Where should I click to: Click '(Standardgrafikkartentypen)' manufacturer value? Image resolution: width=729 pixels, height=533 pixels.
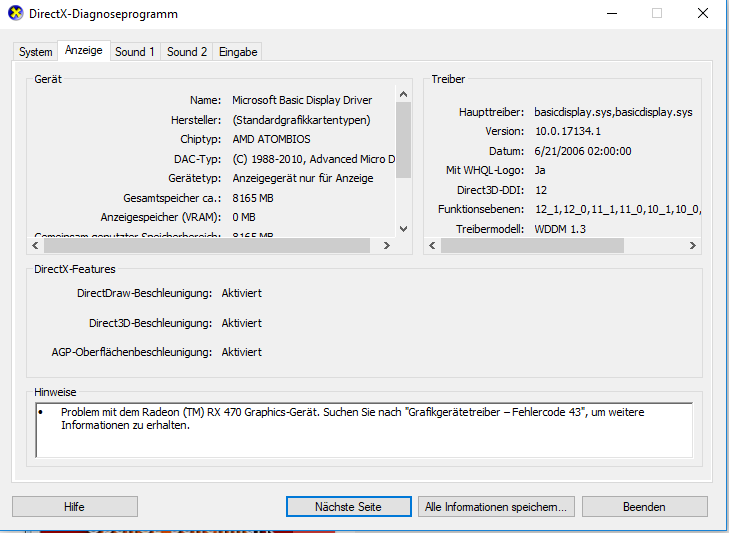301,120
